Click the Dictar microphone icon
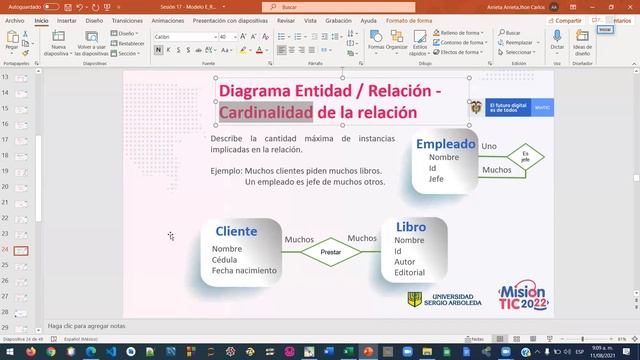The height and width of the screenshot is (360, 640). coord(557,37)
